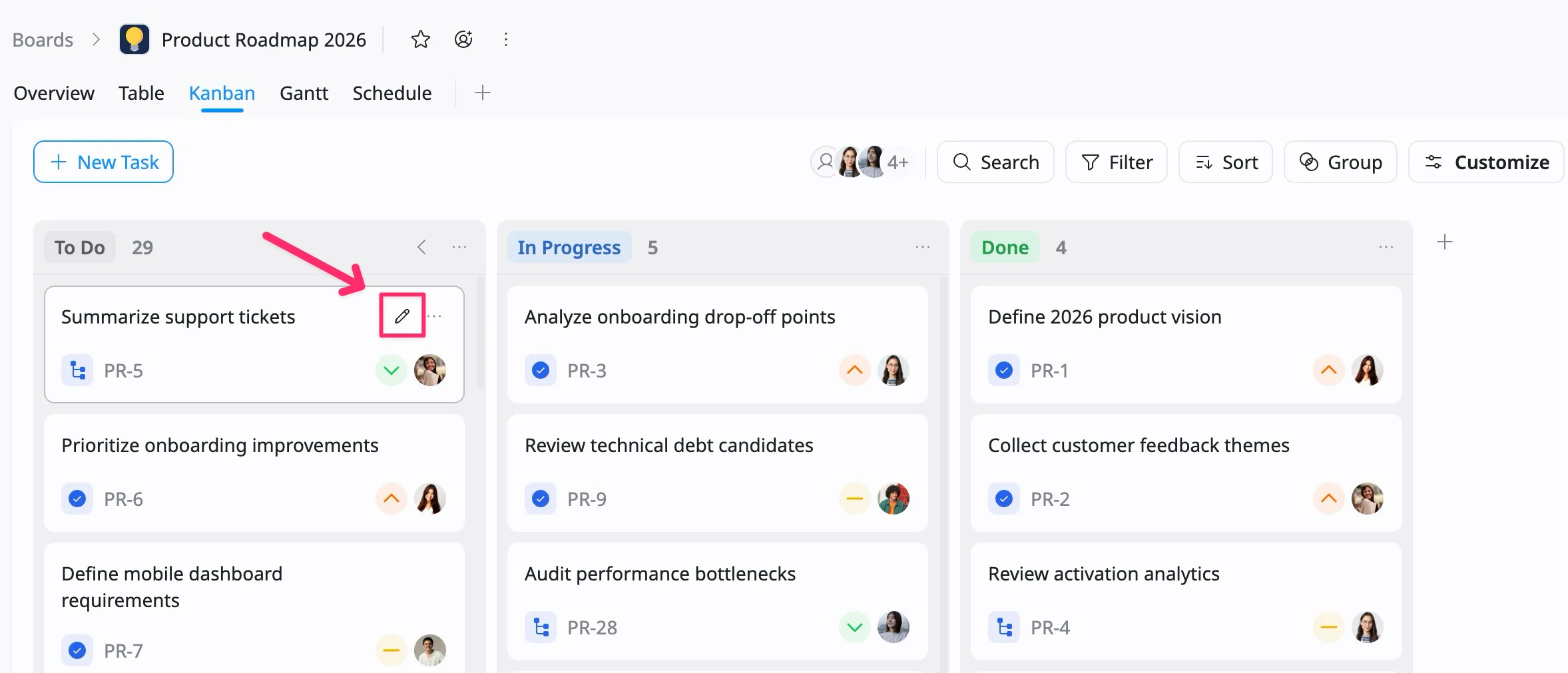Click medium priority dash on PR-7
The width and height of the screenshot is (1568, 673).
pyautogui.click(x=392, y=650)
